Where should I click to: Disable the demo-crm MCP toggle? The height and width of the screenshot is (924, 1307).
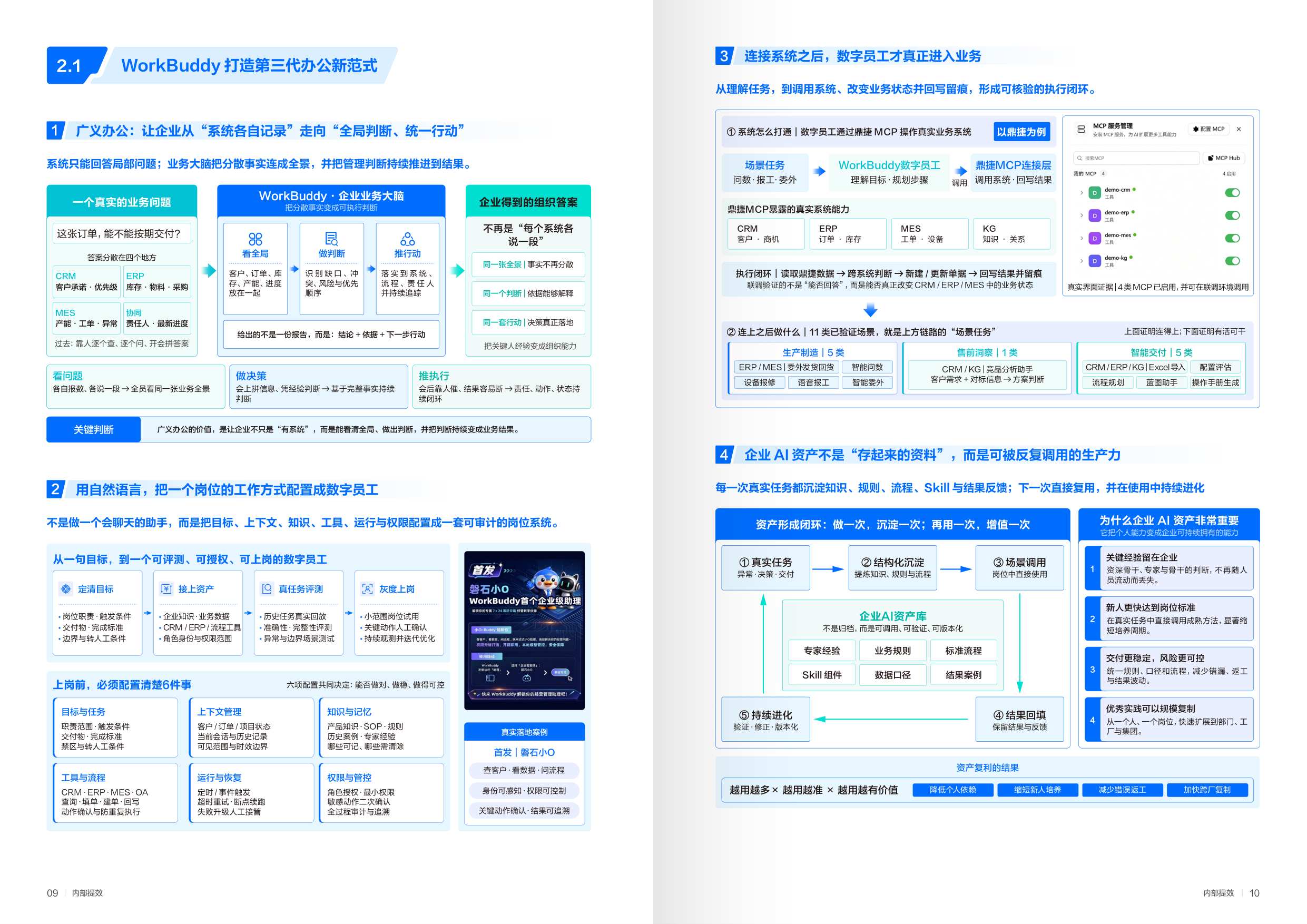[1232, 192]
